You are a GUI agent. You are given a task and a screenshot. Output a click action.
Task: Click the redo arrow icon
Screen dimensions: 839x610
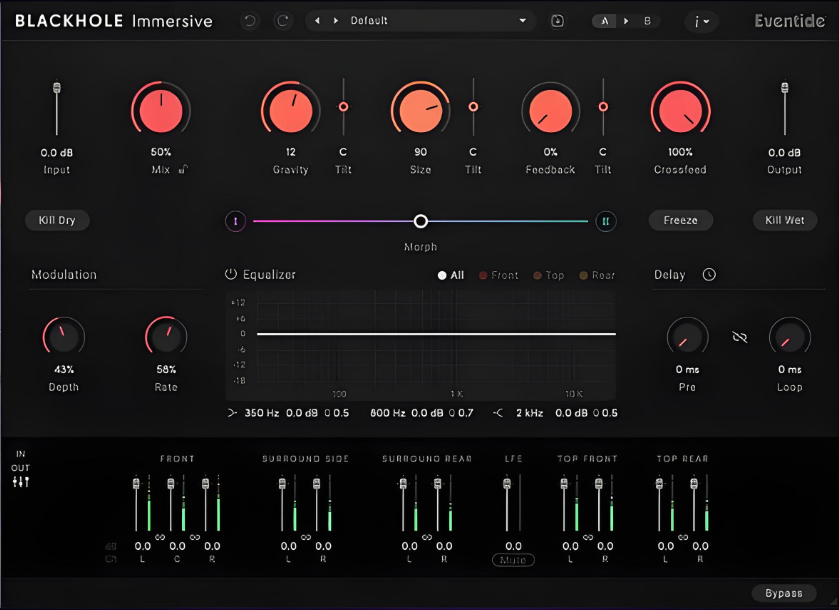(x=283, y=21)
